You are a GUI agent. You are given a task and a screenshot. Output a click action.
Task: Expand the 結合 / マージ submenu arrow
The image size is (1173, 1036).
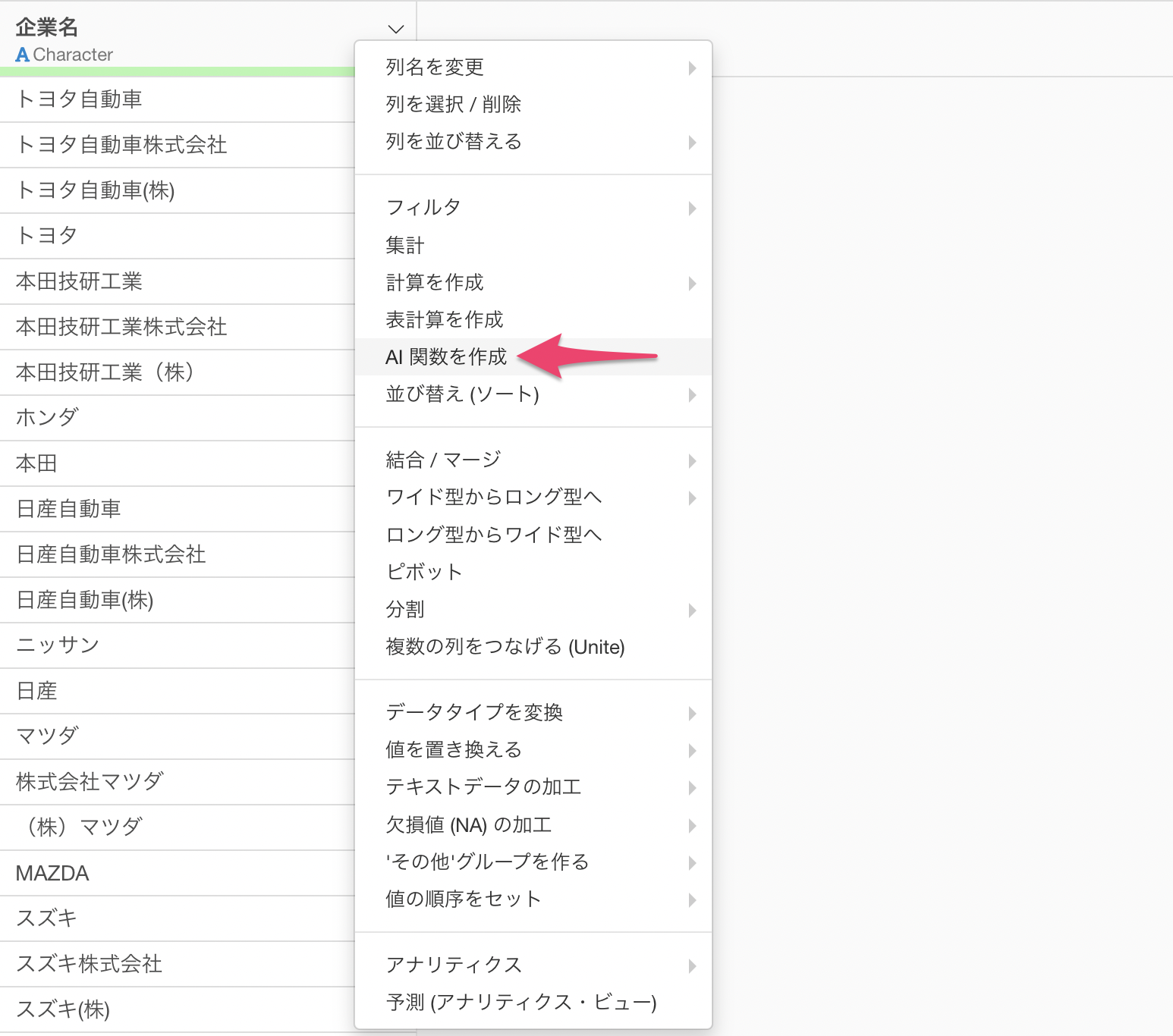click(x=691, y=461)
